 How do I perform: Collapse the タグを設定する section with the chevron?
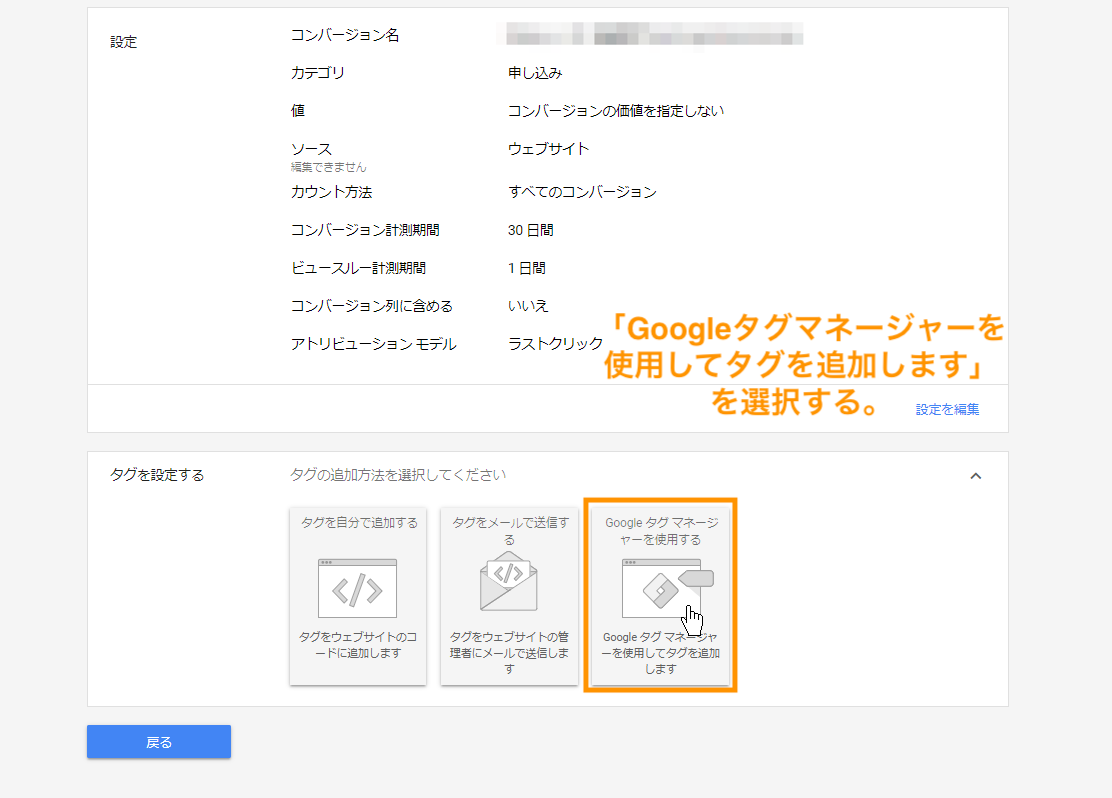click(977, 477)
